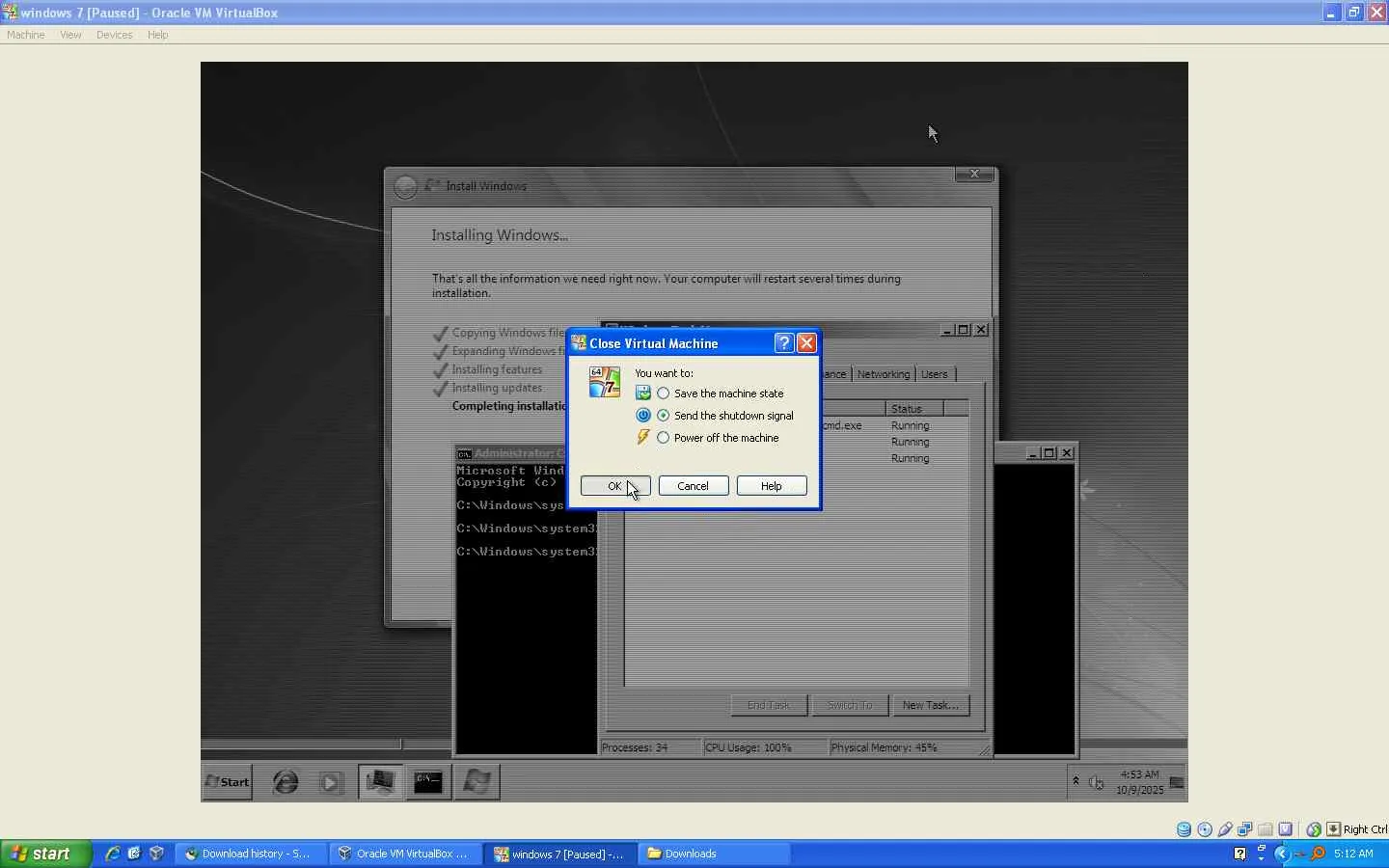Click Windows Media Player icon on guest taskbar

[x=331, y=782]
